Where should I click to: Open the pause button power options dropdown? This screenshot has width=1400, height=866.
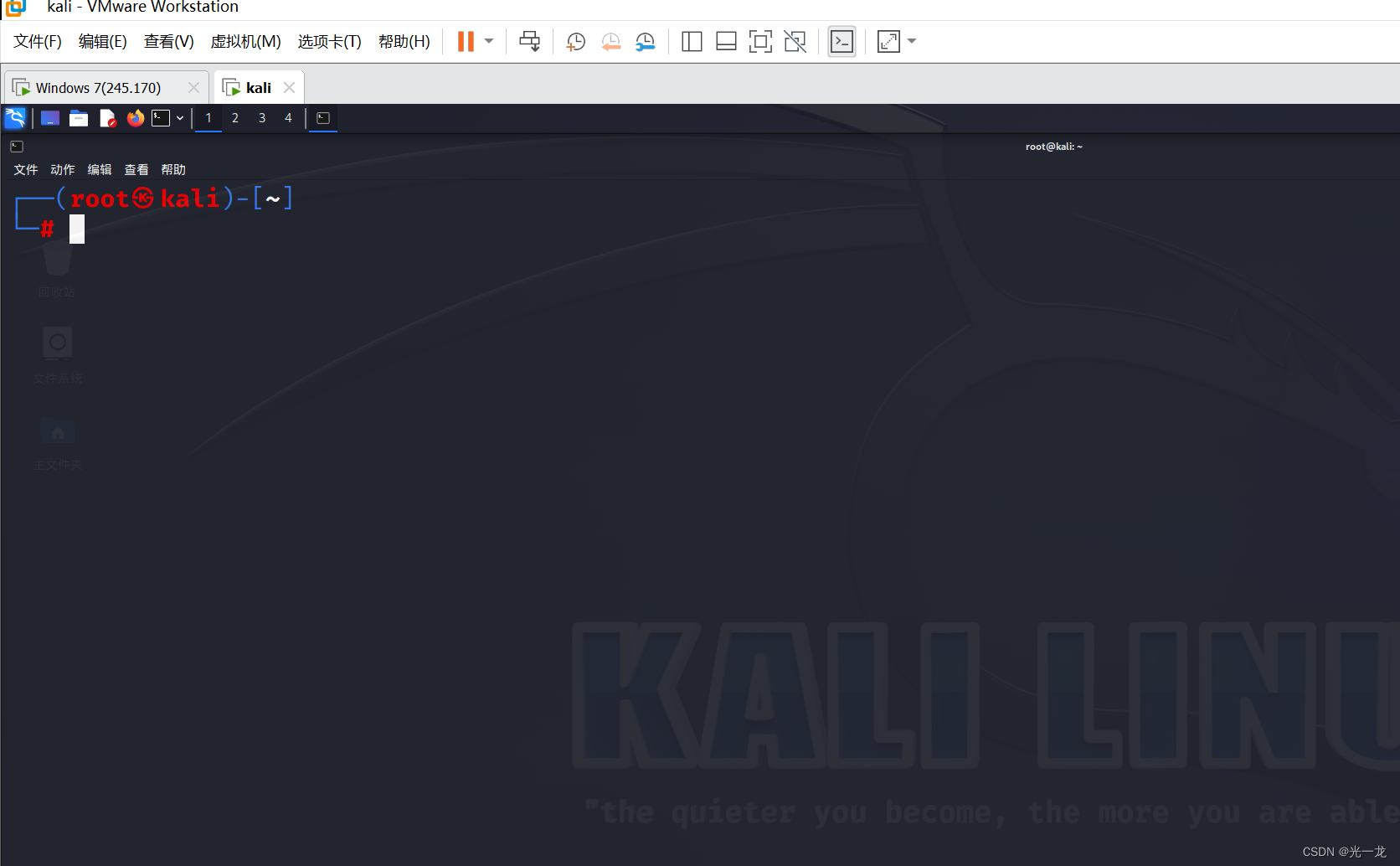point(489,41)
